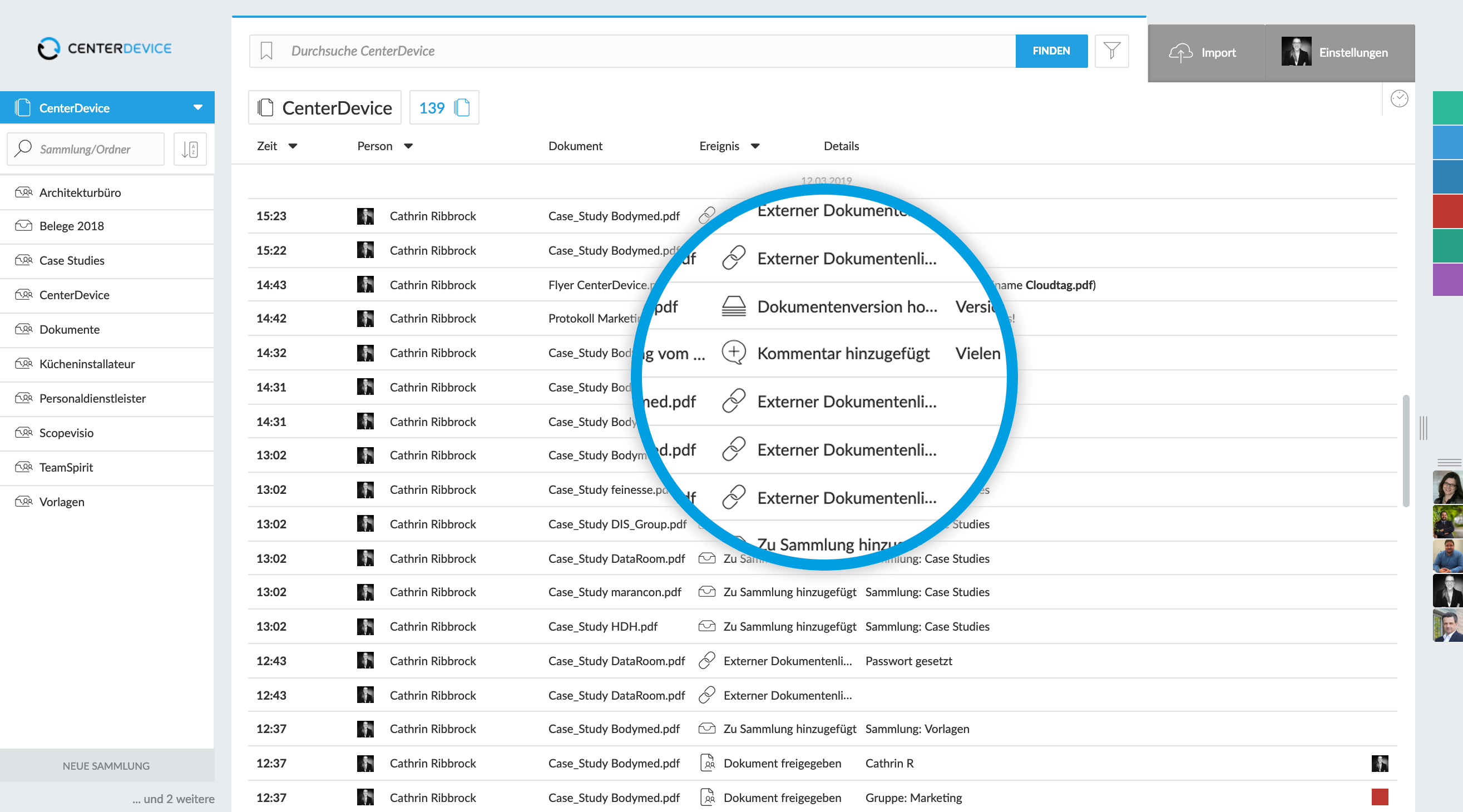Click the horizontal grip handle above avatars
1463x812 pixels.
(1449, 463)
